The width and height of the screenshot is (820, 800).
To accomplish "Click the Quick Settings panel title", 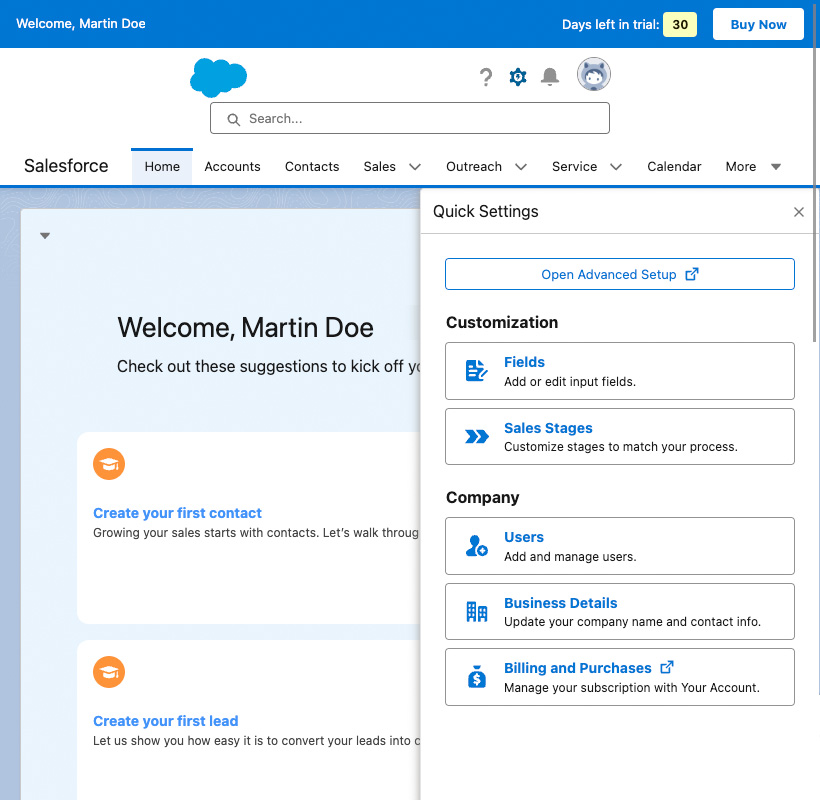I will coord(485,211).
